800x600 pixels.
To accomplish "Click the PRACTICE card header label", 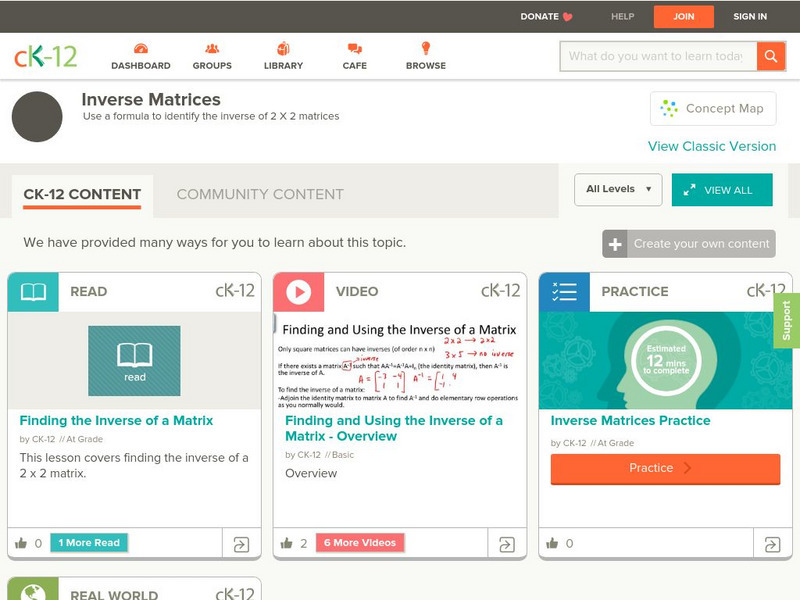I will tap(635, 292).
